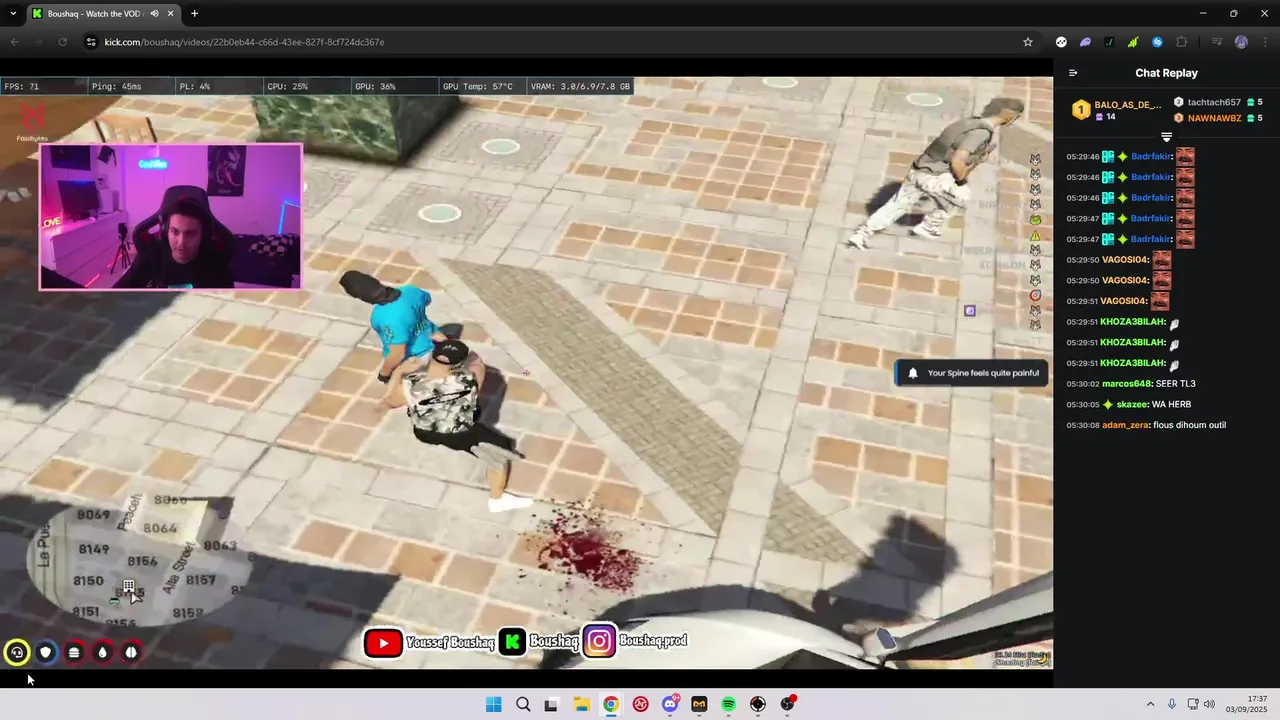Open the Extensions puzzle-piece menu

pyautogui.click(x=1182, y=42)
